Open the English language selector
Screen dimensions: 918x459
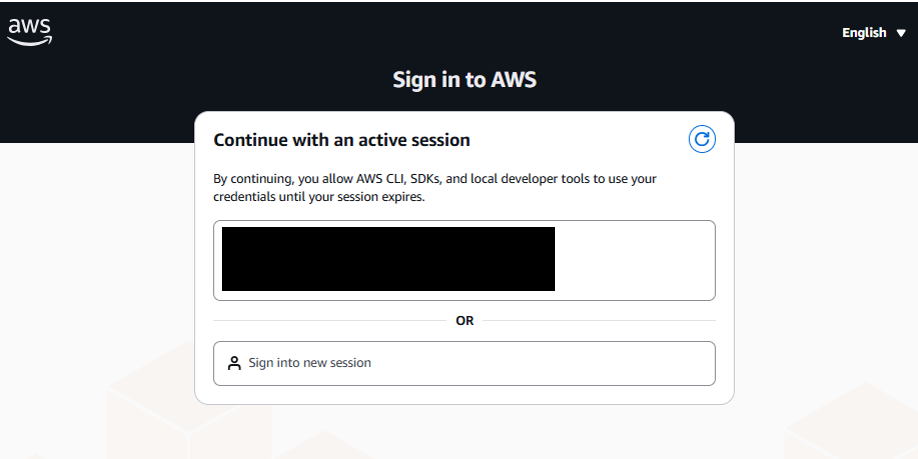click(865, 33)
